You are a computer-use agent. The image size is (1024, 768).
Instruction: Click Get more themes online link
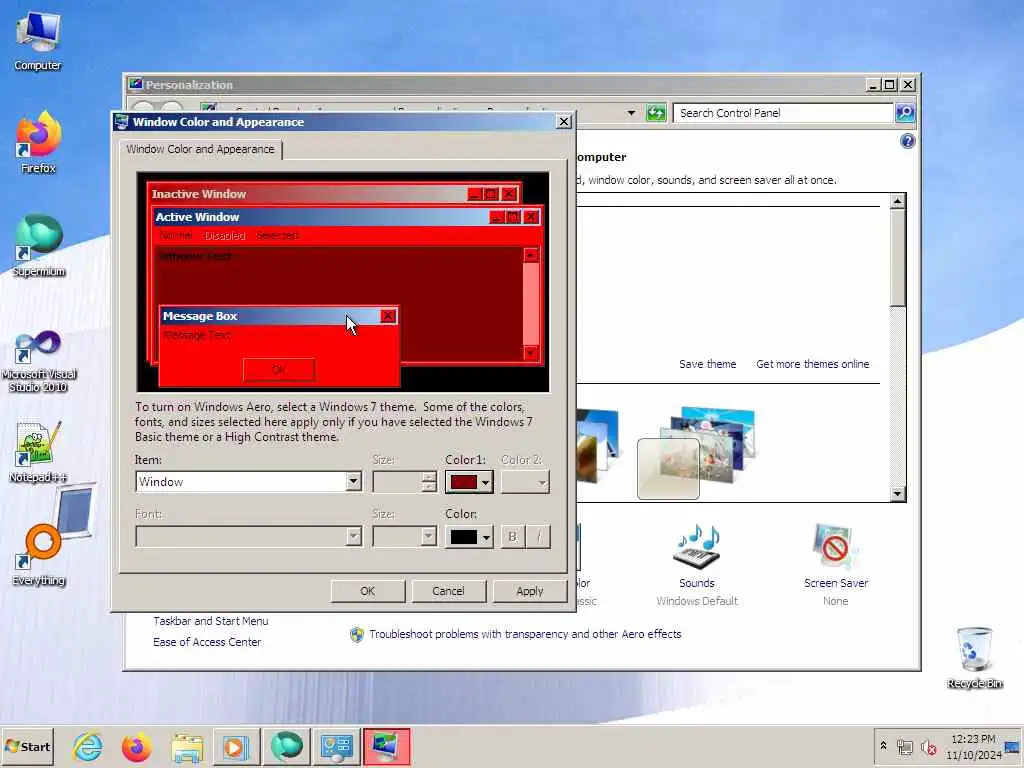coord(812,364)
